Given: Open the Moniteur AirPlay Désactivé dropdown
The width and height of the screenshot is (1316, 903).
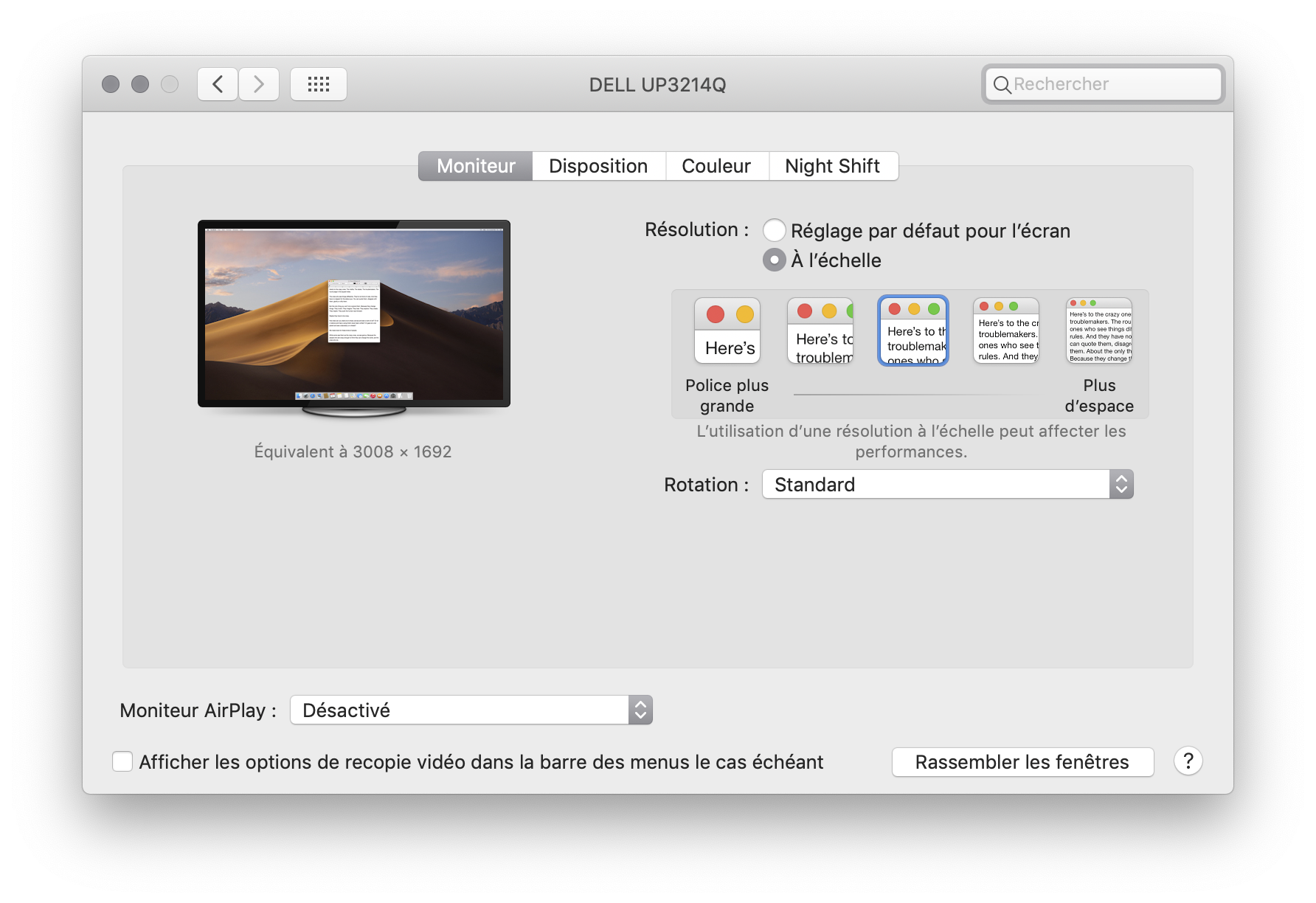Looking at the screenshot, I should point(471,710).
